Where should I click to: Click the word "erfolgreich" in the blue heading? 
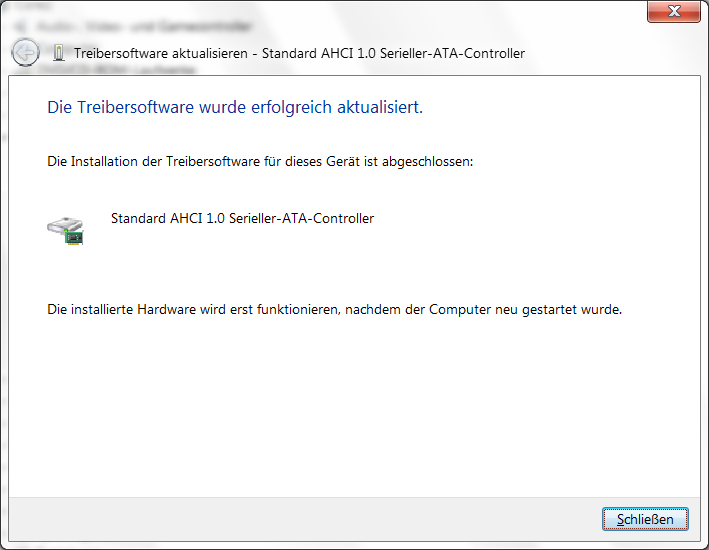(x=291, y=107)
